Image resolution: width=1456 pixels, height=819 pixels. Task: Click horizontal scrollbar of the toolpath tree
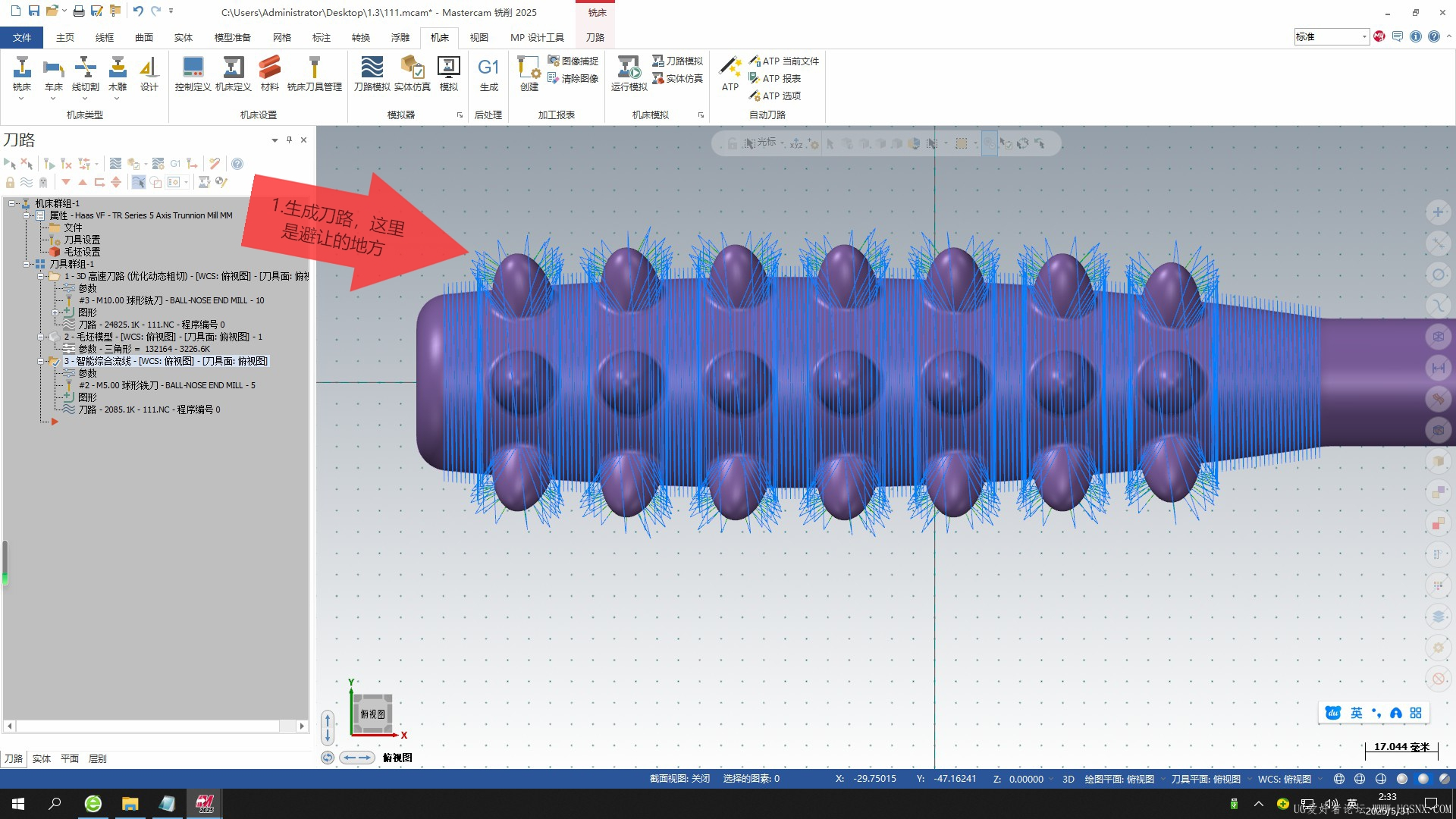point(149,726)
